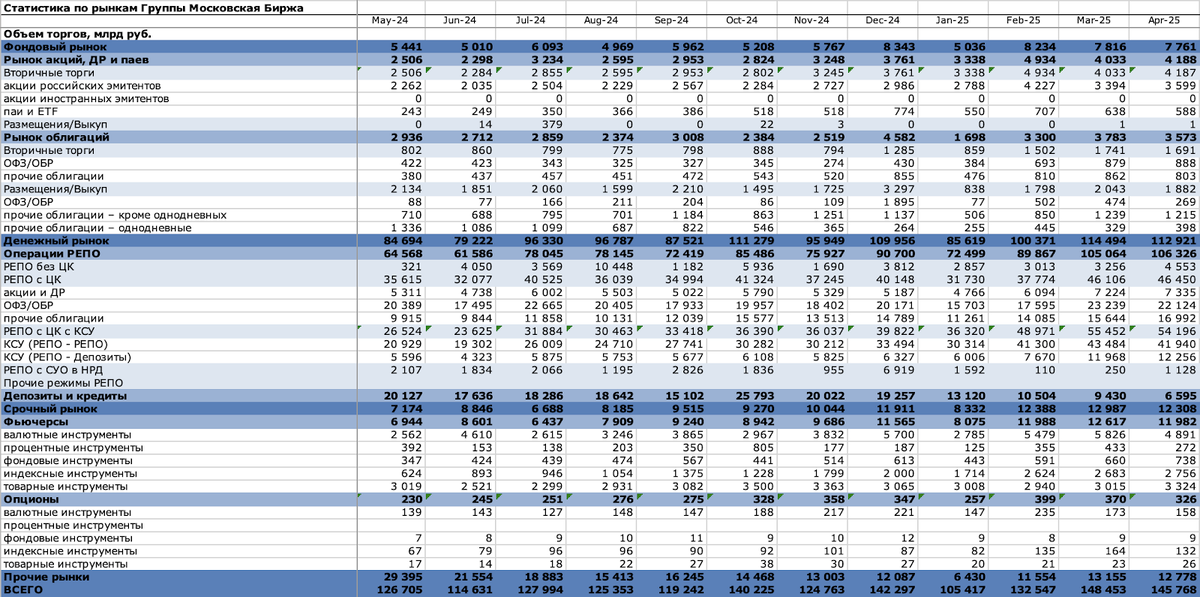Click the Sep-24 column header
The width and height of the screenshot is (1200, 597).
[672, 20]
